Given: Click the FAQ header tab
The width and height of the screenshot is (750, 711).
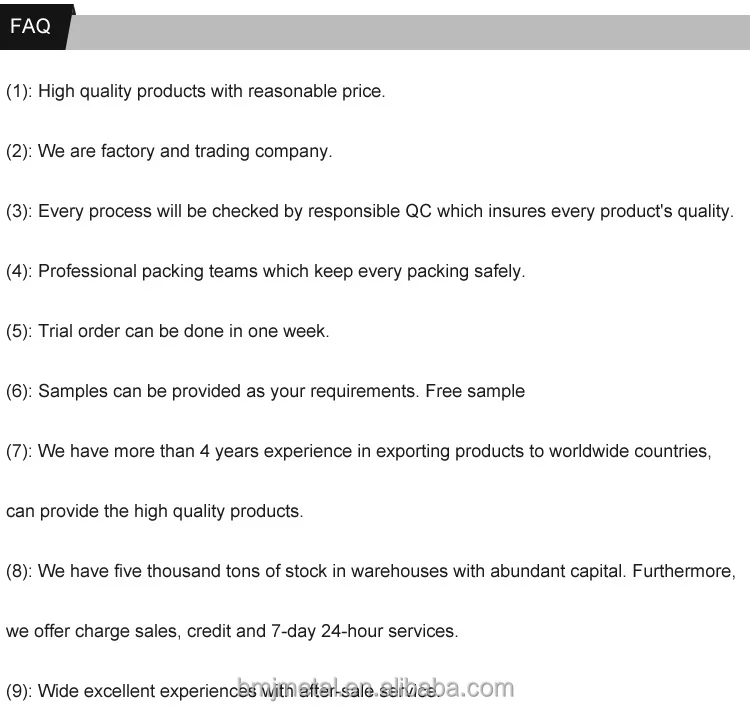Looking at the screenshot, I should coord(31,27).
